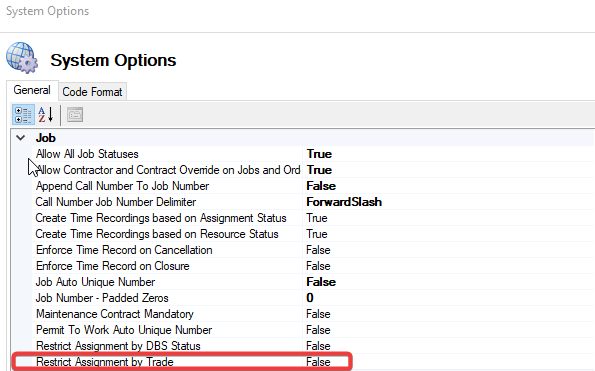Select the Restrict Assignment by Trade option
The image size is (595, 371).
pyautogui.click(x=105, y=362)
